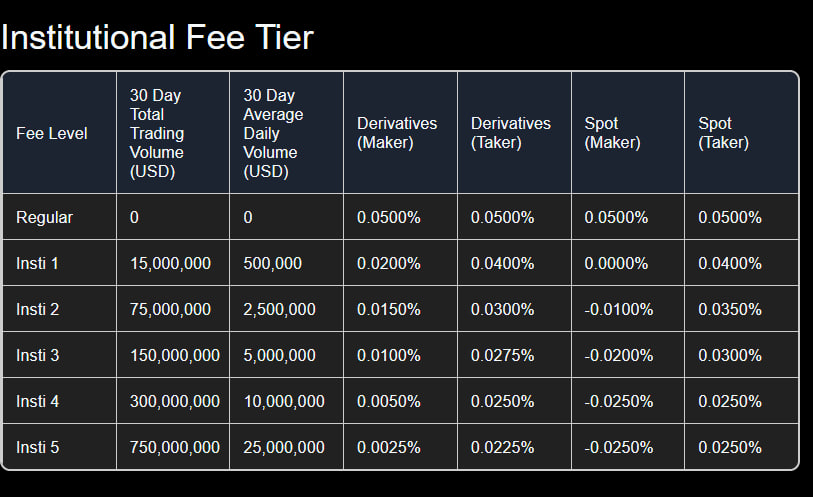Viewport: 813px width, 497px height.
Task: Select the Insti 1 row label
Action: click(x=37, y=263)
